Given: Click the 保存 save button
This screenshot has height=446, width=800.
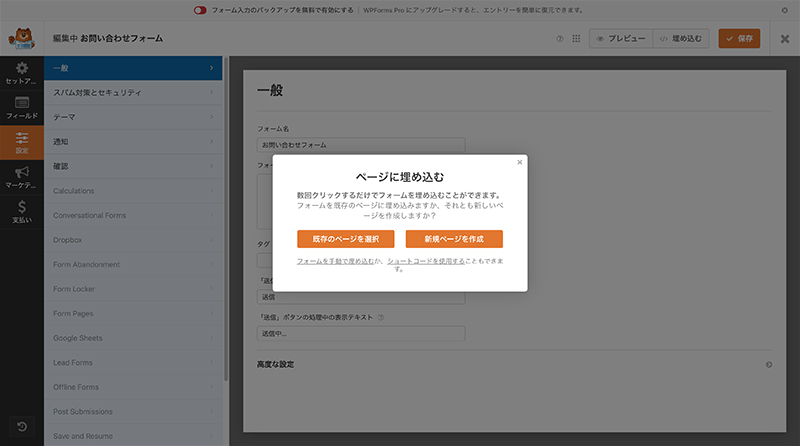Looking at the screenshot, I should 739,39.
